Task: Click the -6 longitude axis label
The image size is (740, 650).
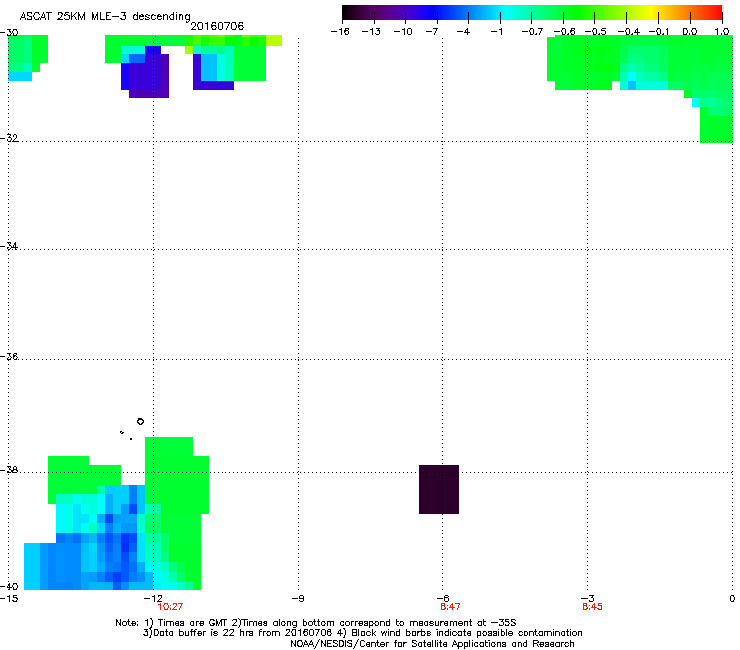Action: coord(443,599)
